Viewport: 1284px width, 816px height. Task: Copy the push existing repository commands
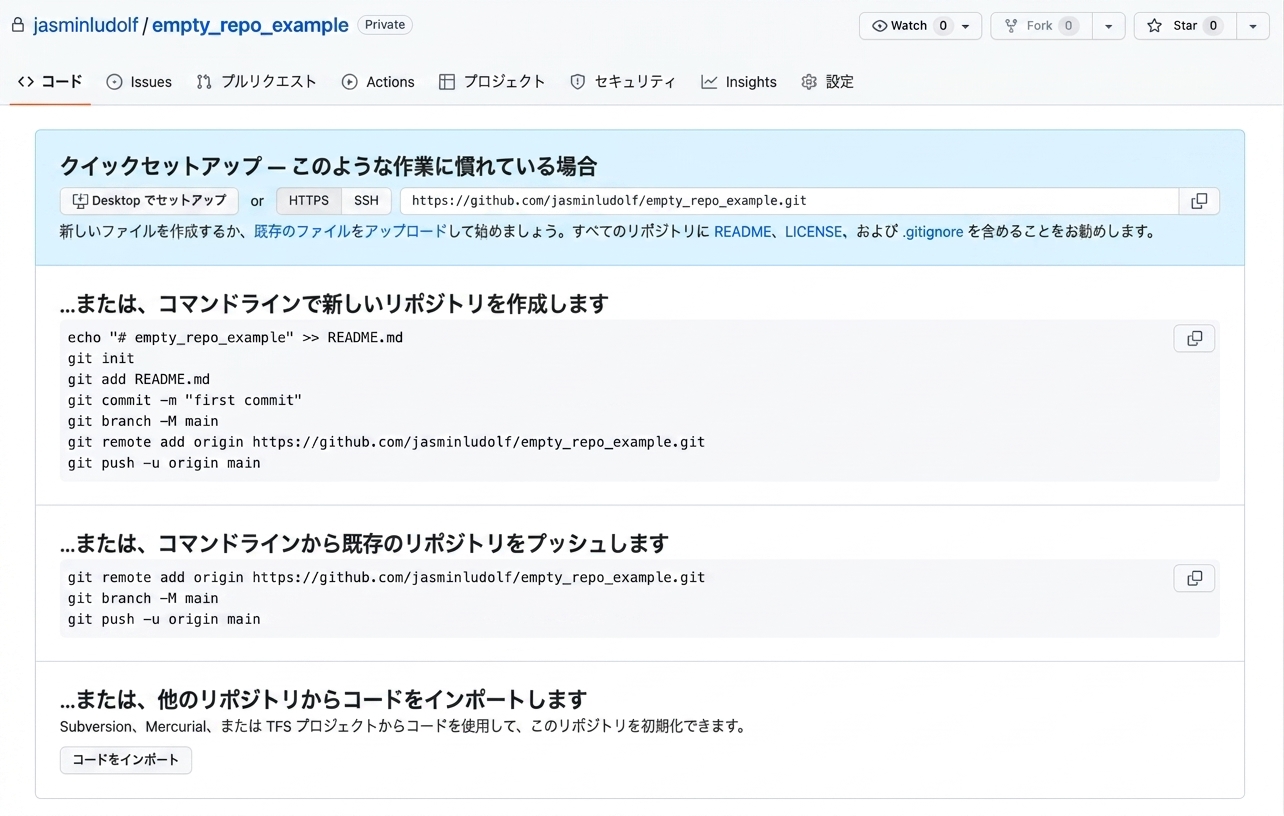point(1194,578)
